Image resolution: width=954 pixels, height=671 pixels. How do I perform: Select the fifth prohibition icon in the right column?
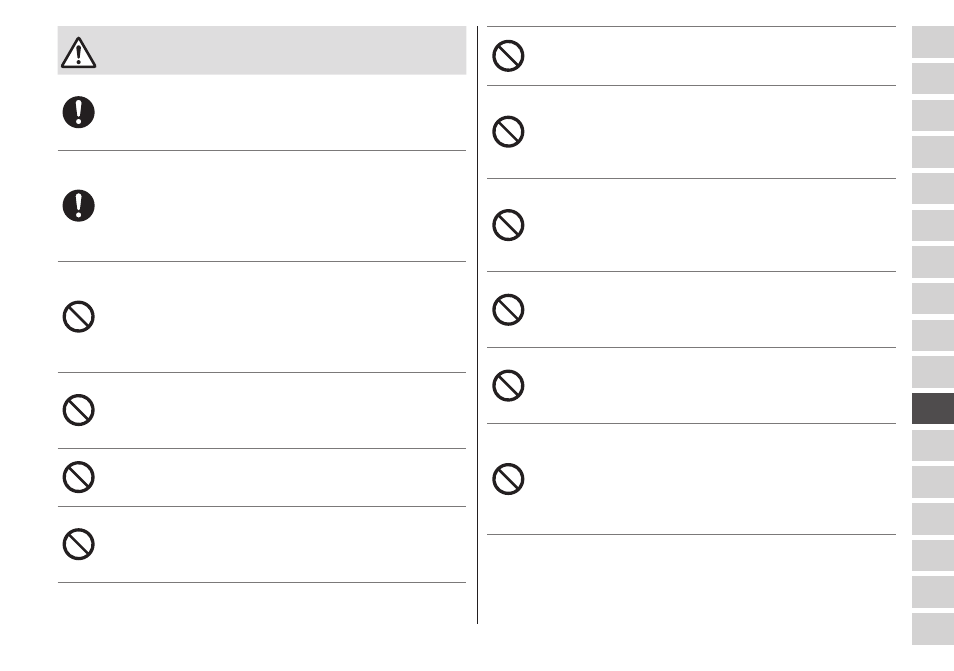pyautogui.click(x=508, y=385)
